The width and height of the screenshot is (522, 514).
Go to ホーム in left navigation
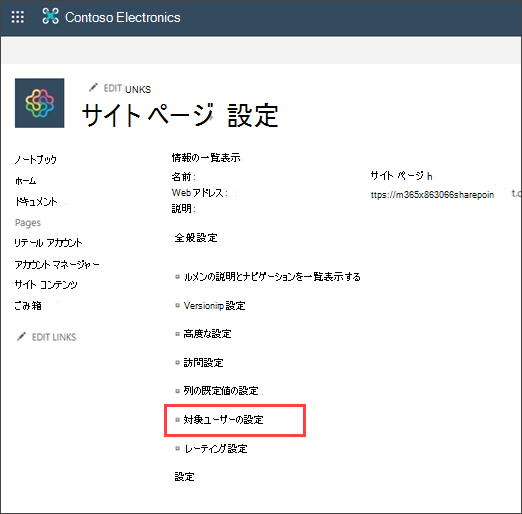click(25, 181)
